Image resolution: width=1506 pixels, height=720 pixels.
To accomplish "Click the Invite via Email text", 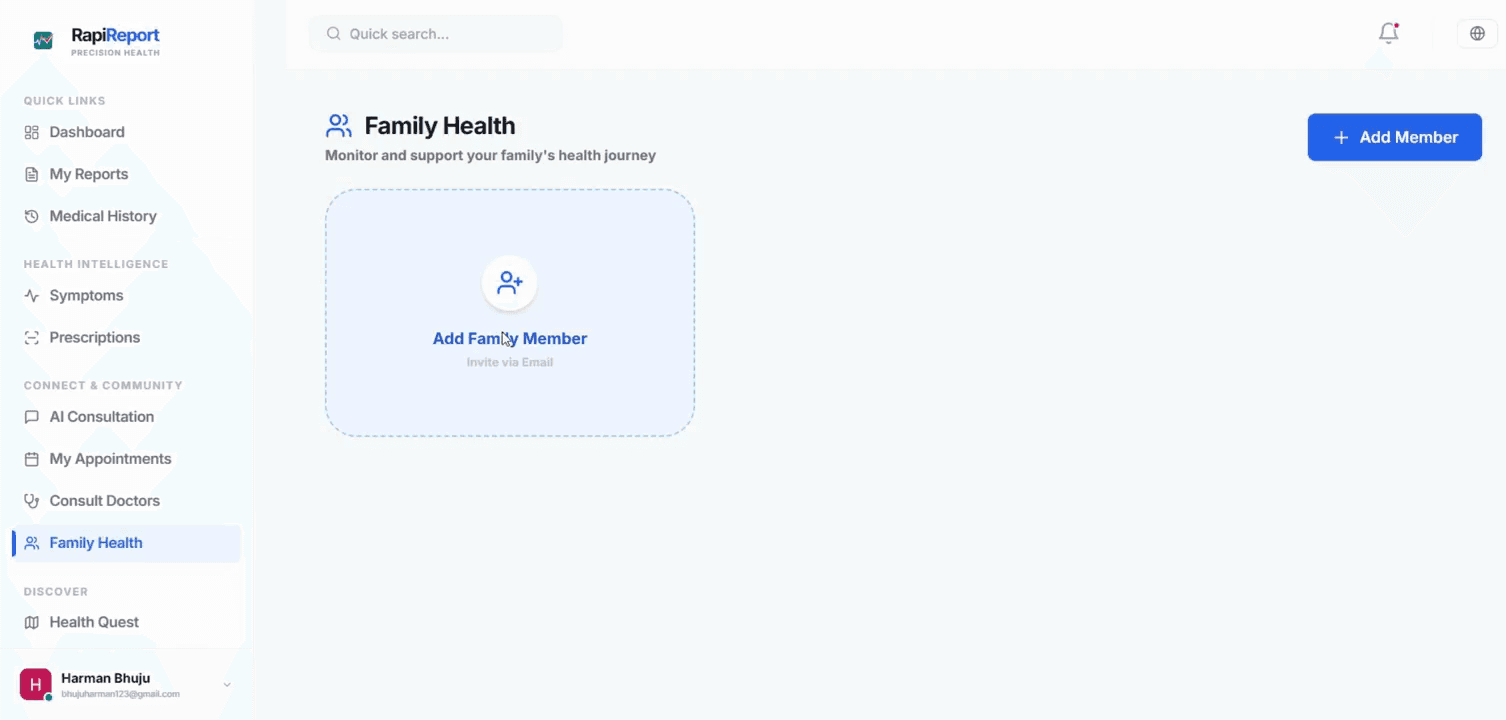I will point(510,362).
